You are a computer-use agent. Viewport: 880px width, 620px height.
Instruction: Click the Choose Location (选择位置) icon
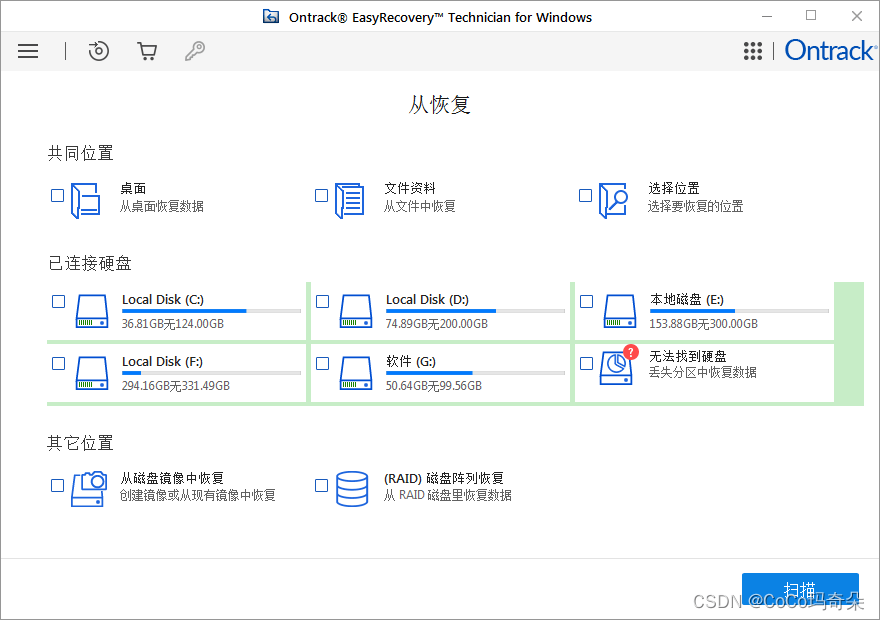613,200
